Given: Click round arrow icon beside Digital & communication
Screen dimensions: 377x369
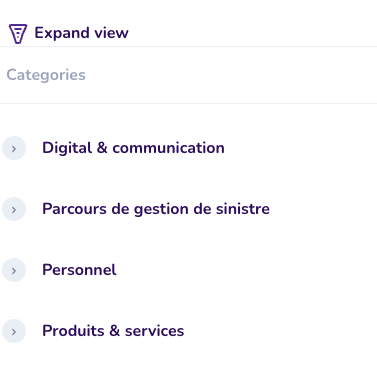Looking at the screenshot, I should pos(14,148).
